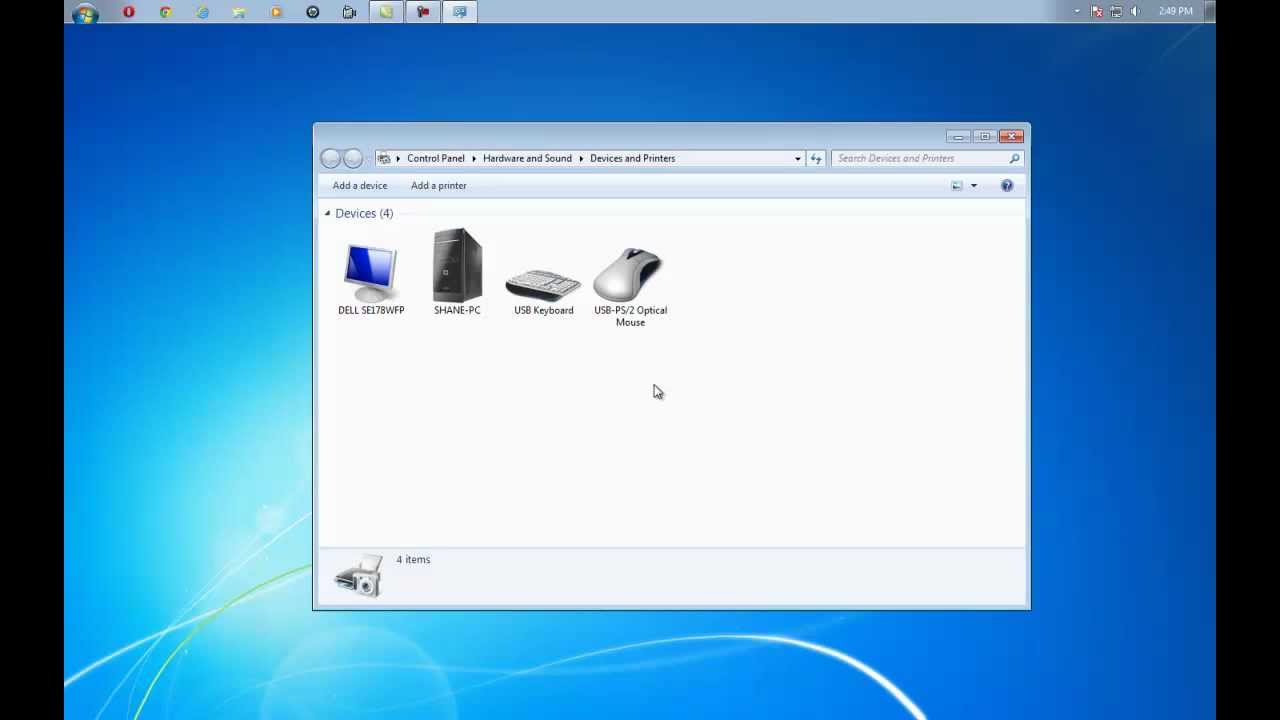This screenshot has height=720, width=1280.
Task: Show hidden system tray icons
Action: (1077, 12)
